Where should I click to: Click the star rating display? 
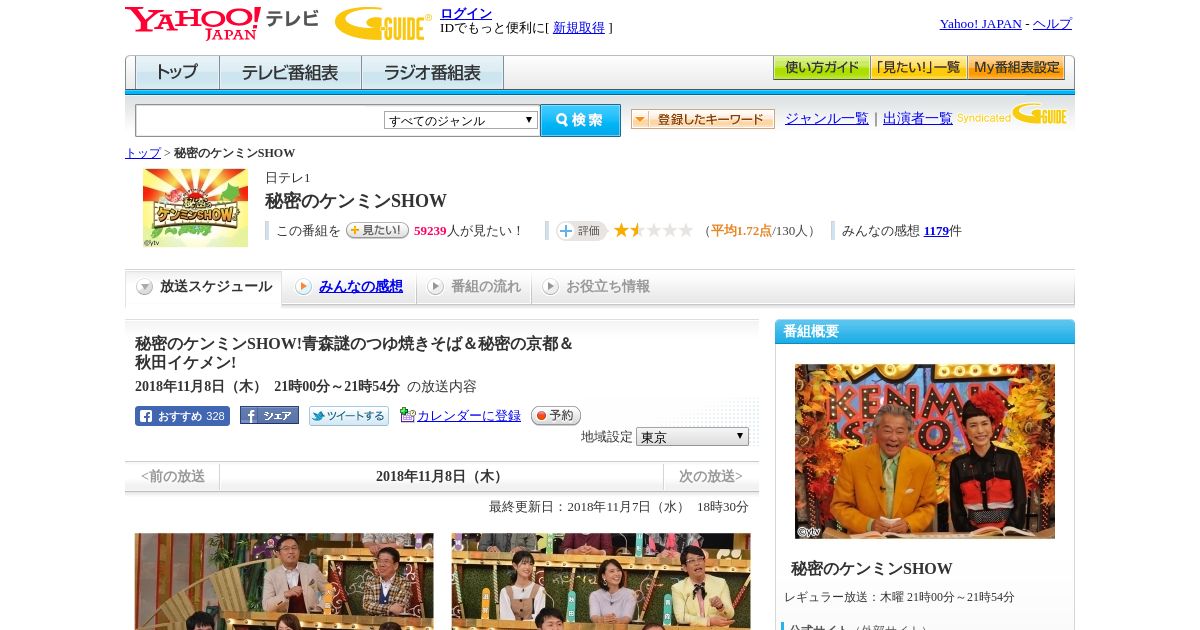pyautogui.click(x=653, y=231)
